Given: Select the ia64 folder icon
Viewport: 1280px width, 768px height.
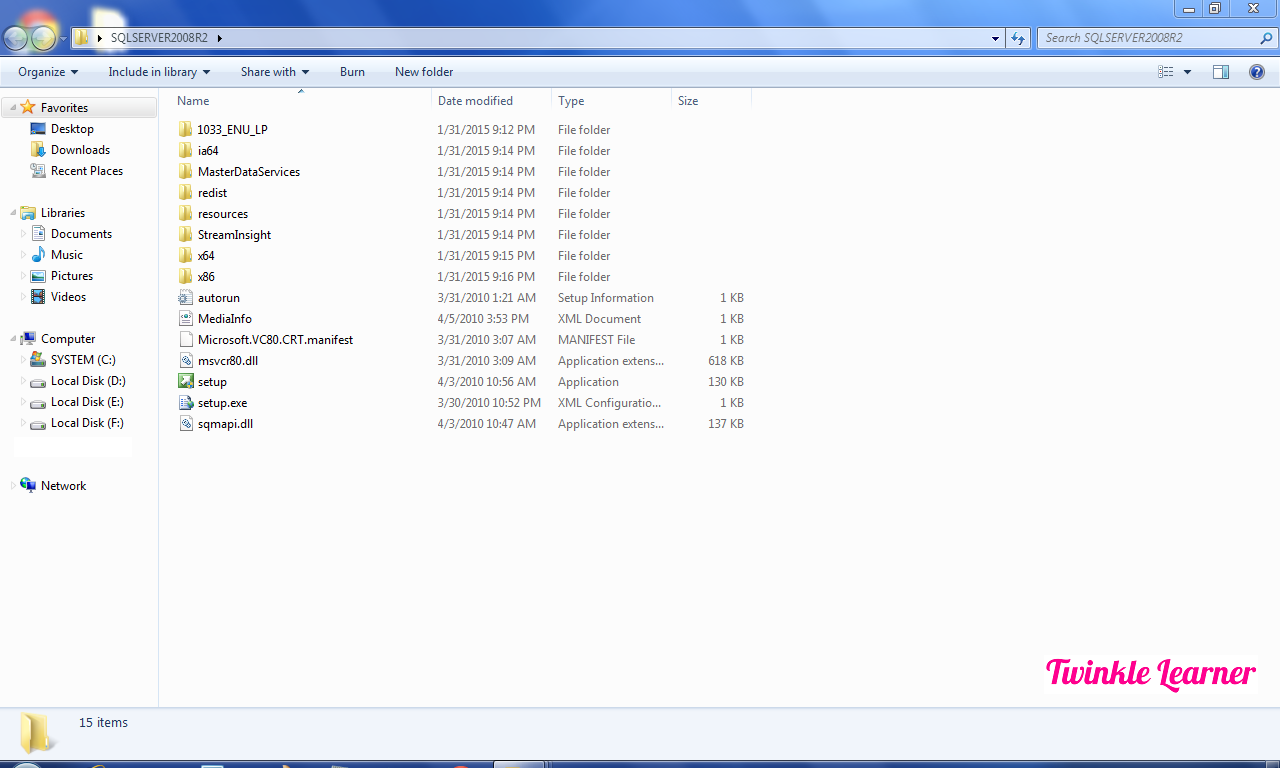Looking at the screenshot, I should (185, 151).
